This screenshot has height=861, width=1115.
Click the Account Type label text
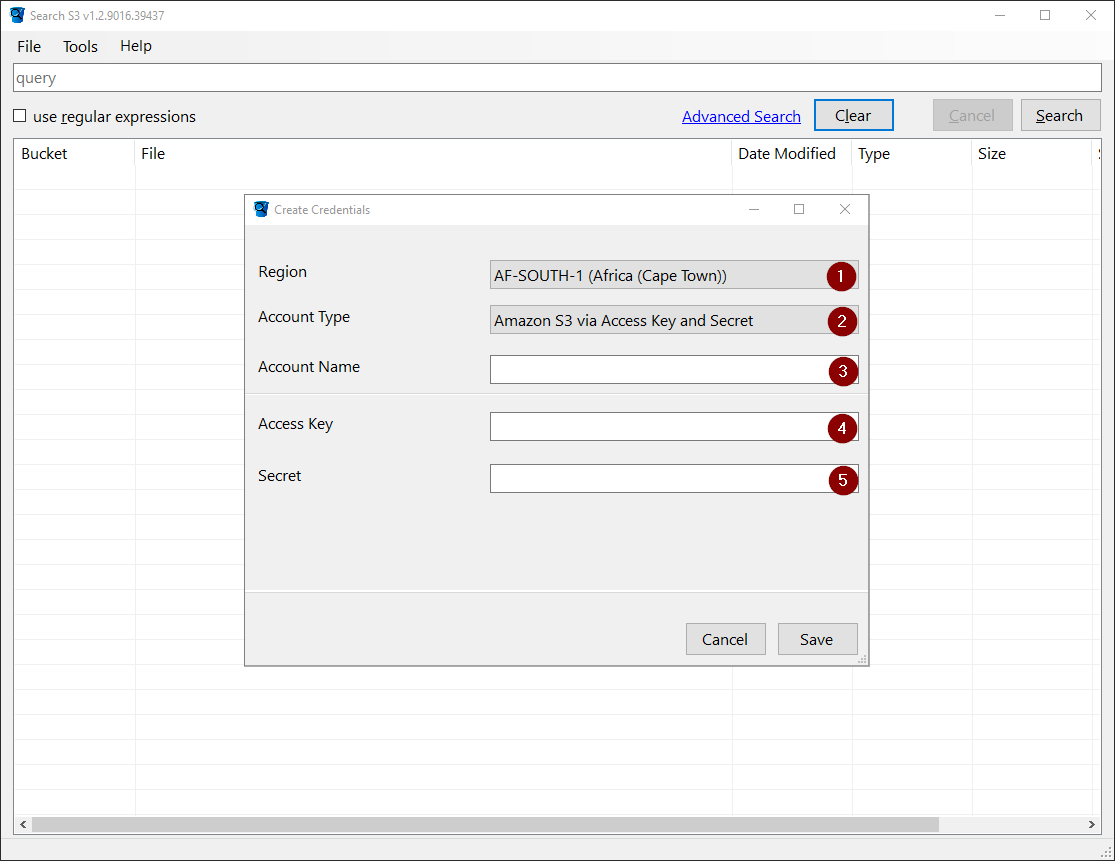click(304, 317)
